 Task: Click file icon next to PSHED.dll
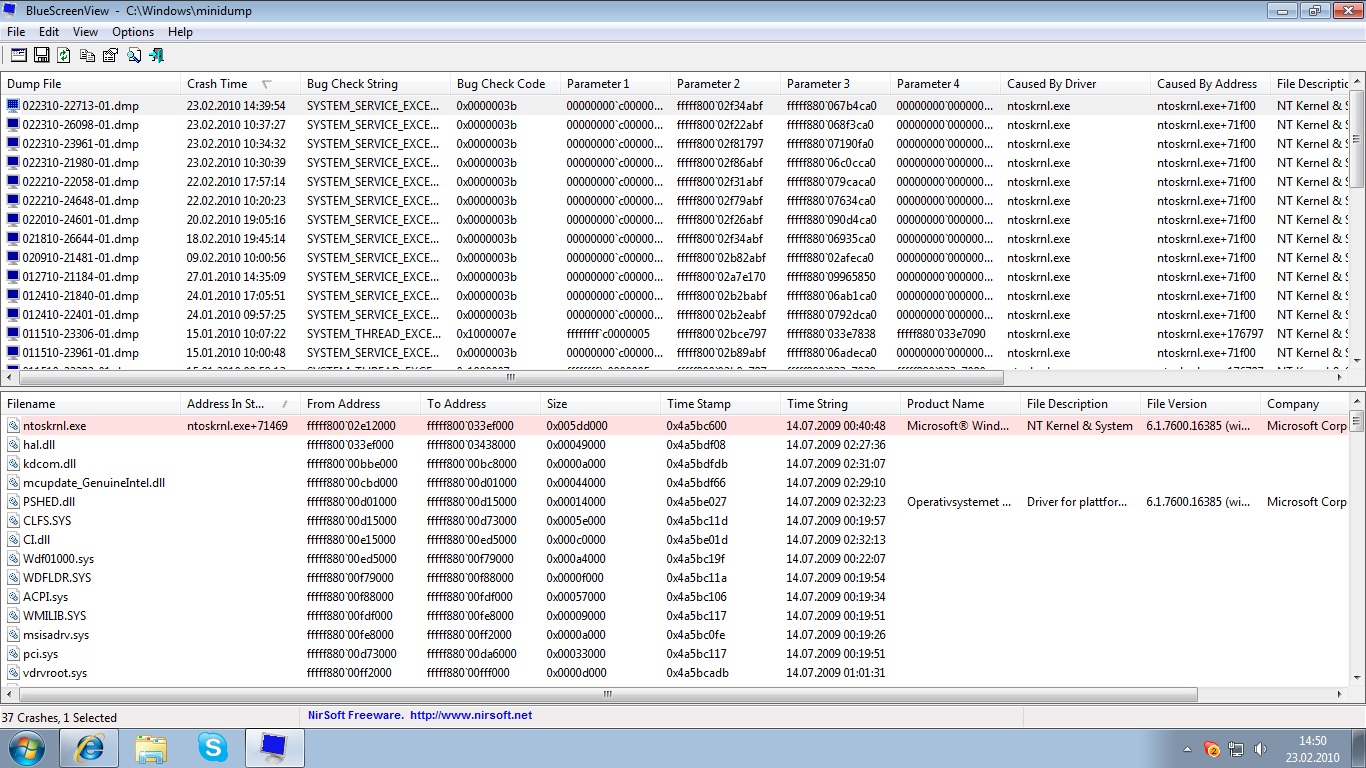[x=13, y=501]
